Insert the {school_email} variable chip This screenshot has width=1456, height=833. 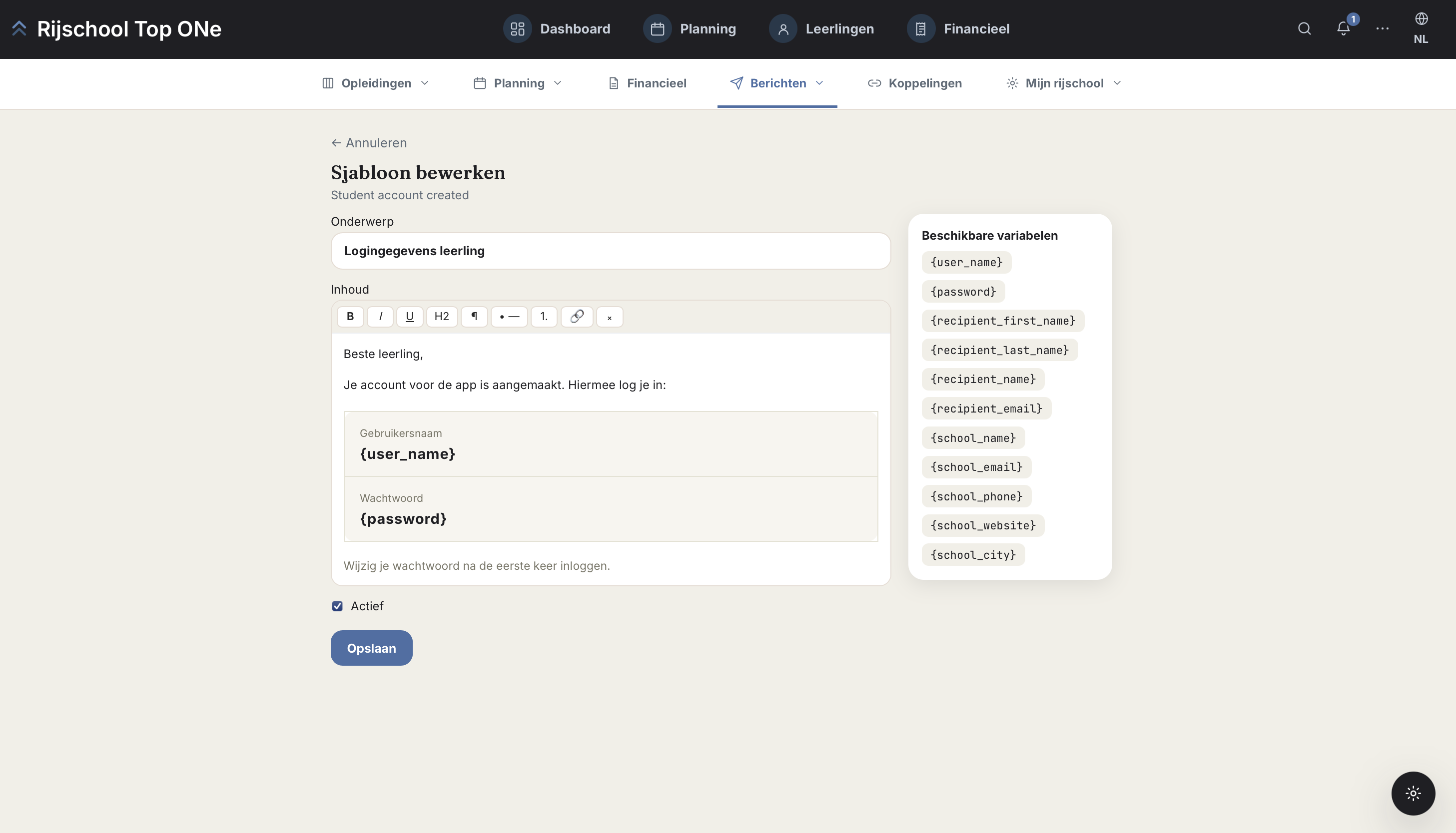[x=976, y=467]
